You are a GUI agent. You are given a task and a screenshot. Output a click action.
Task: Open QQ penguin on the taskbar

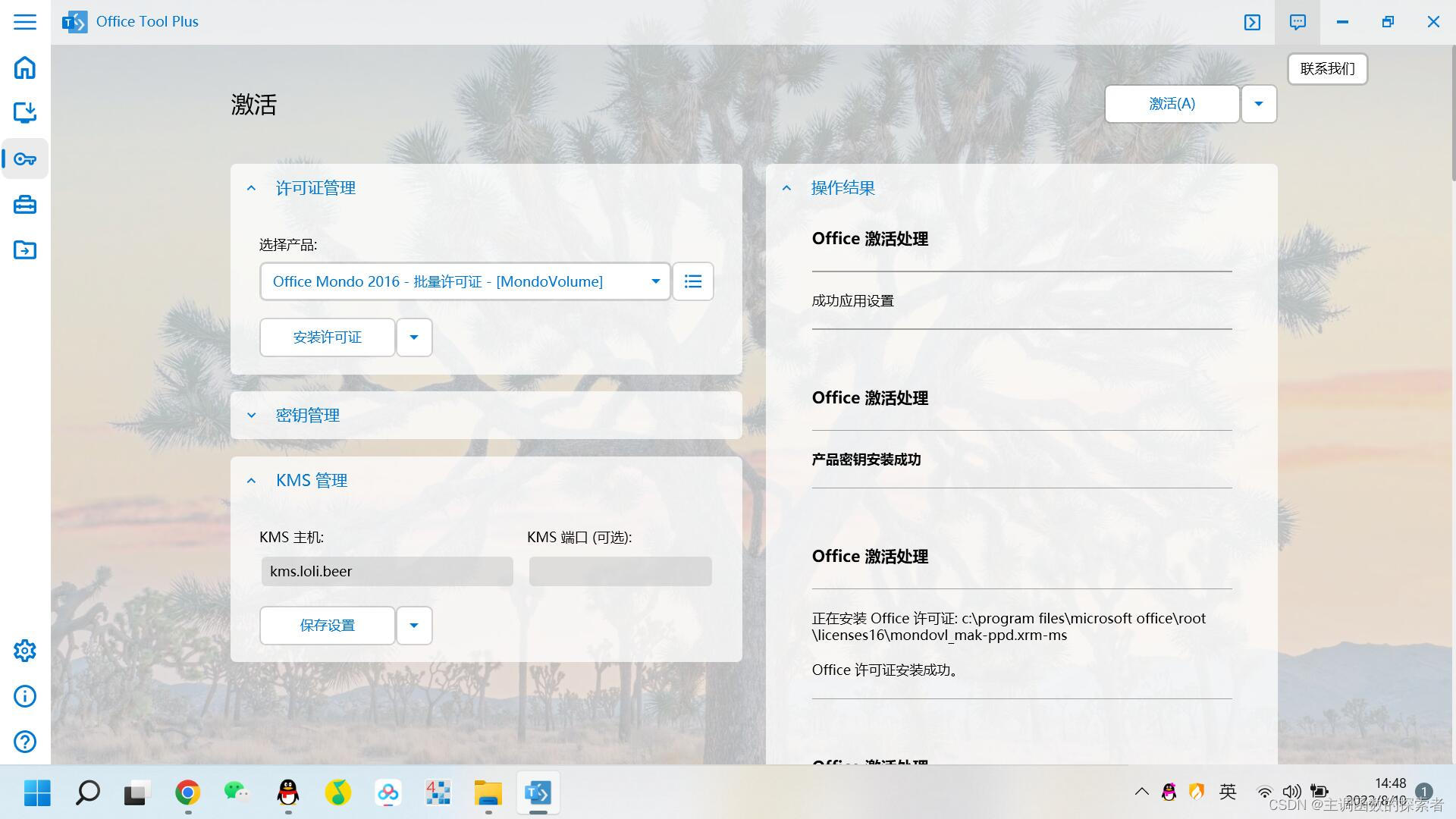[x=287, y=792]
